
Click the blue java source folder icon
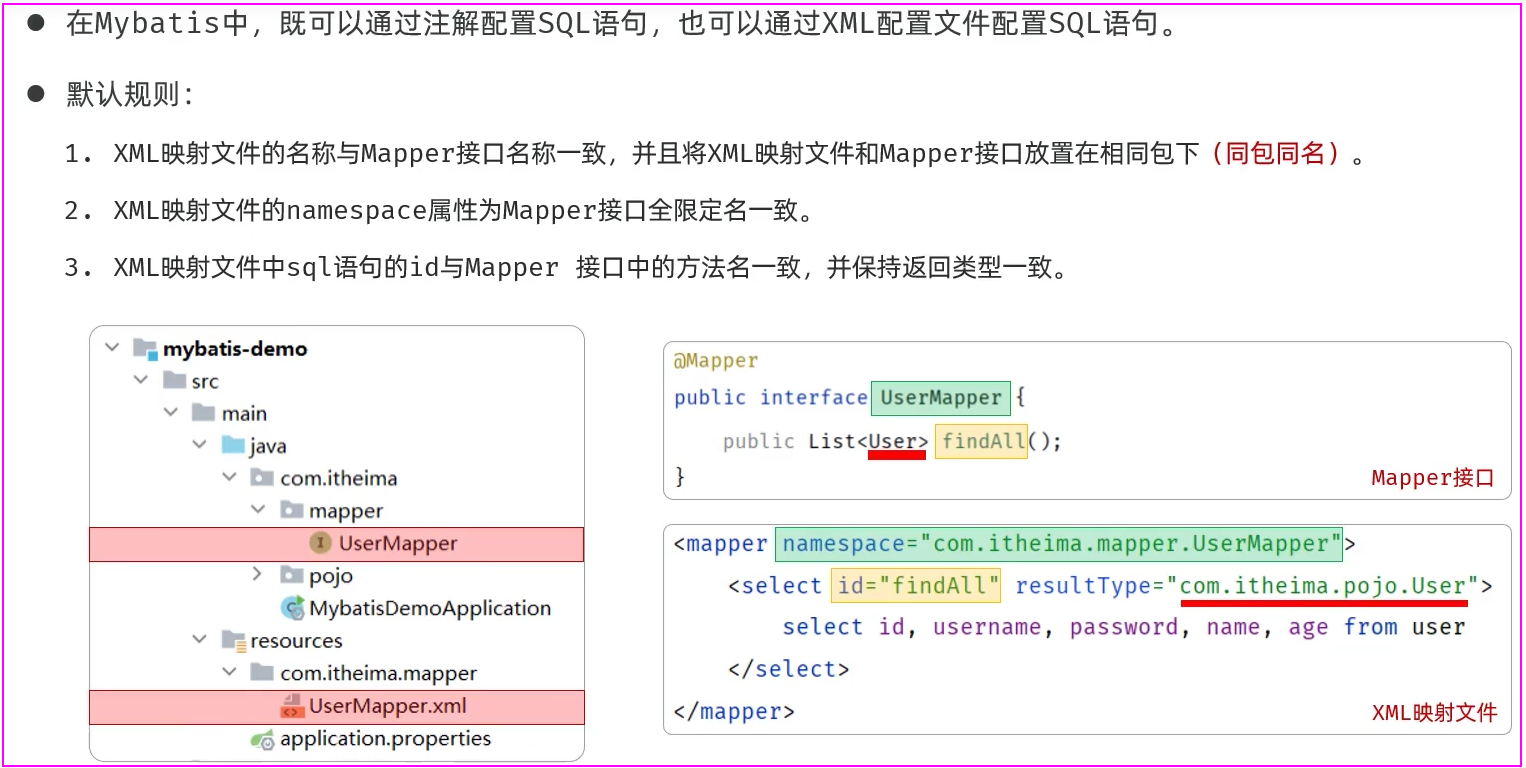point(233,446)
